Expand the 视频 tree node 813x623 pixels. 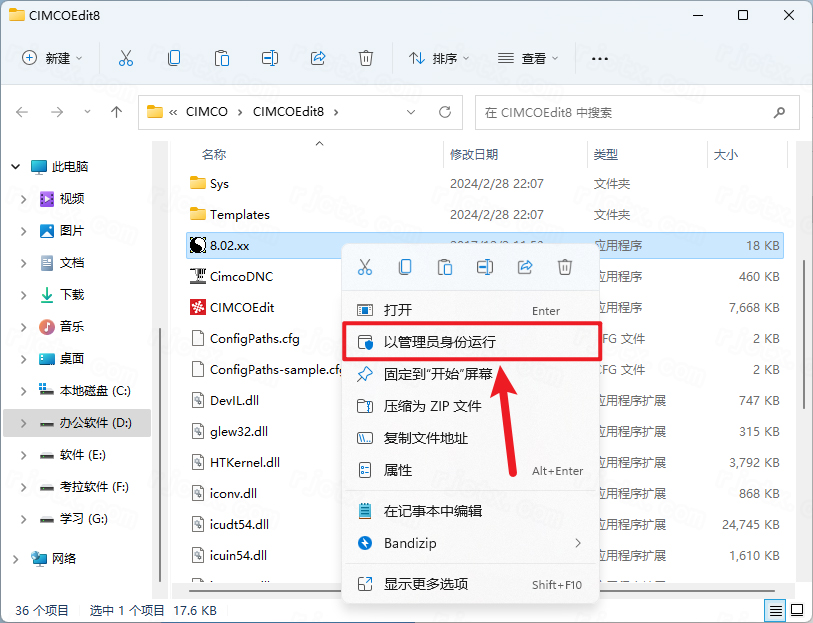[23, 199]
